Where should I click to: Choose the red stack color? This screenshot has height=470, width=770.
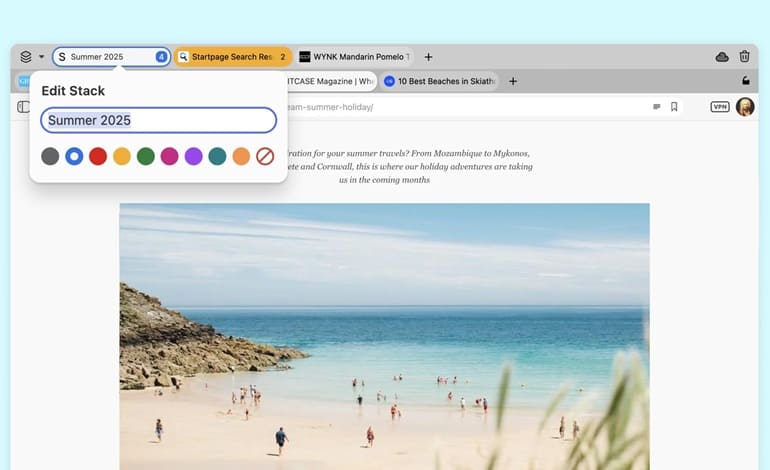tap(98, 156)
